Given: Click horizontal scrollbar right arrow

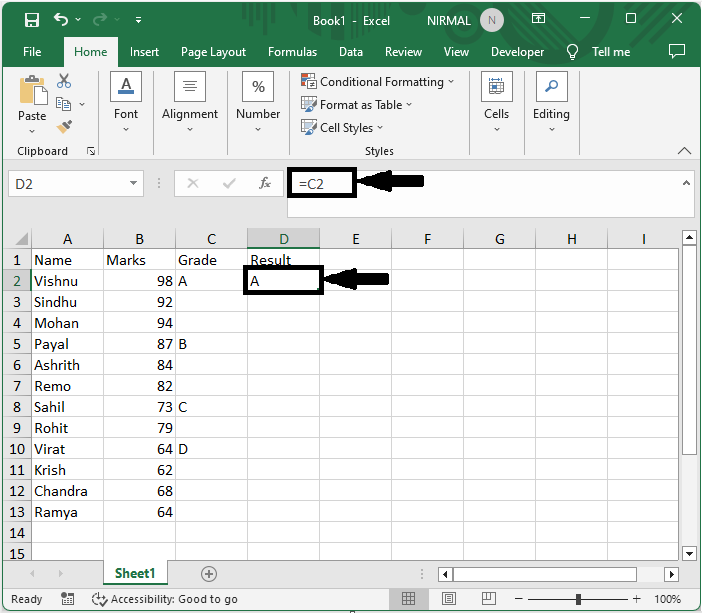Looking at the screenshot, I should pyautogui.click(x=671, y=574).
